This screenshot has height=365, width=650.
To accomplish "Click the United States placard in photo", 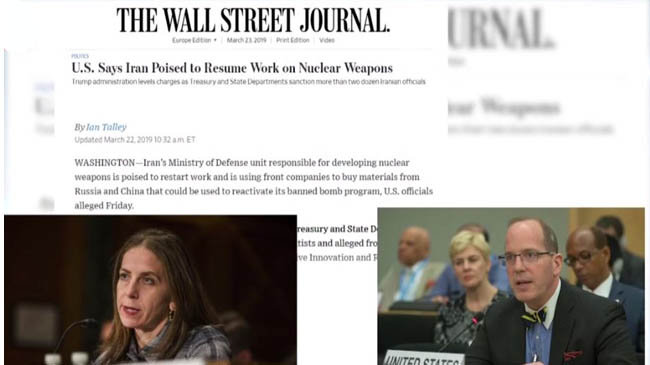I will point(423,358).
